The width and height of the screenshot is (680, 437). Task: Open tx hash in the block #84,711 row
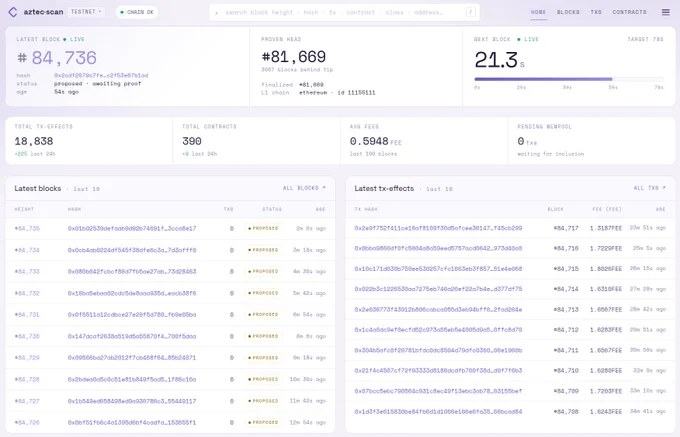438,350
